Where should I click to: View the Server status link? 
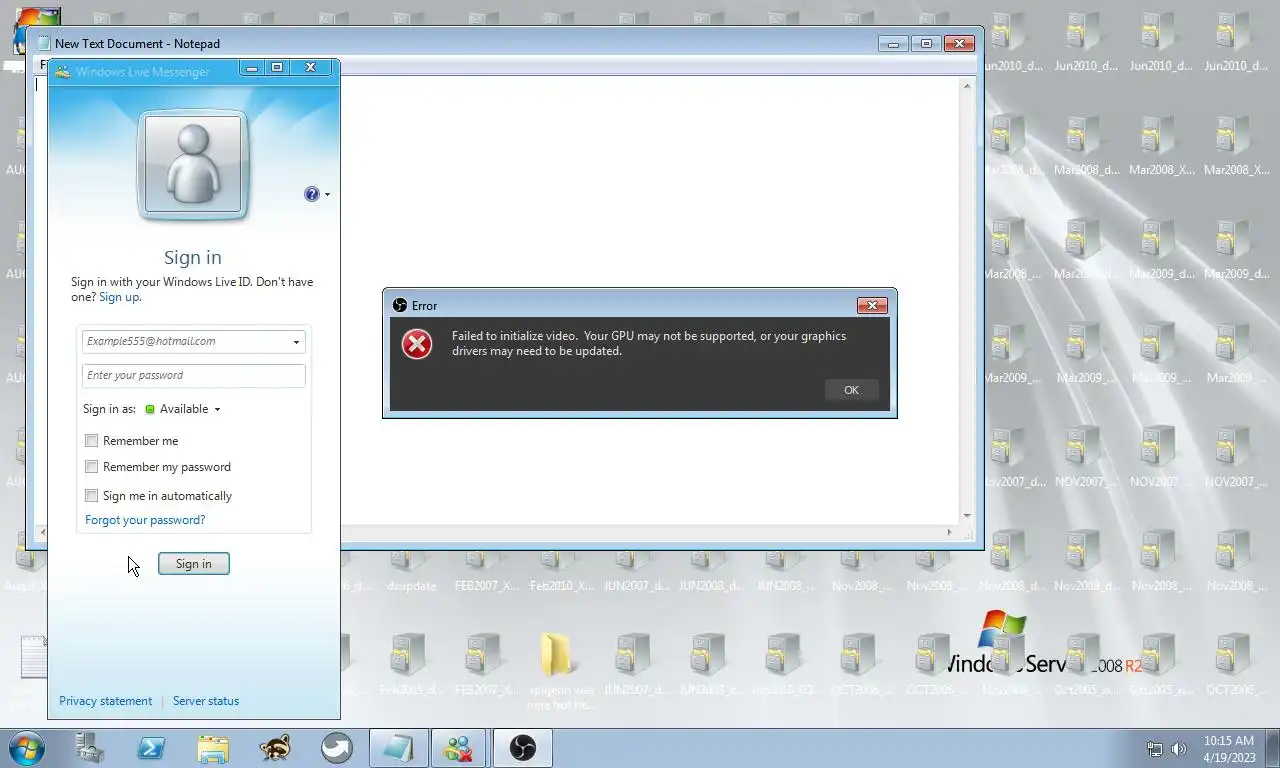pos(206,701)
